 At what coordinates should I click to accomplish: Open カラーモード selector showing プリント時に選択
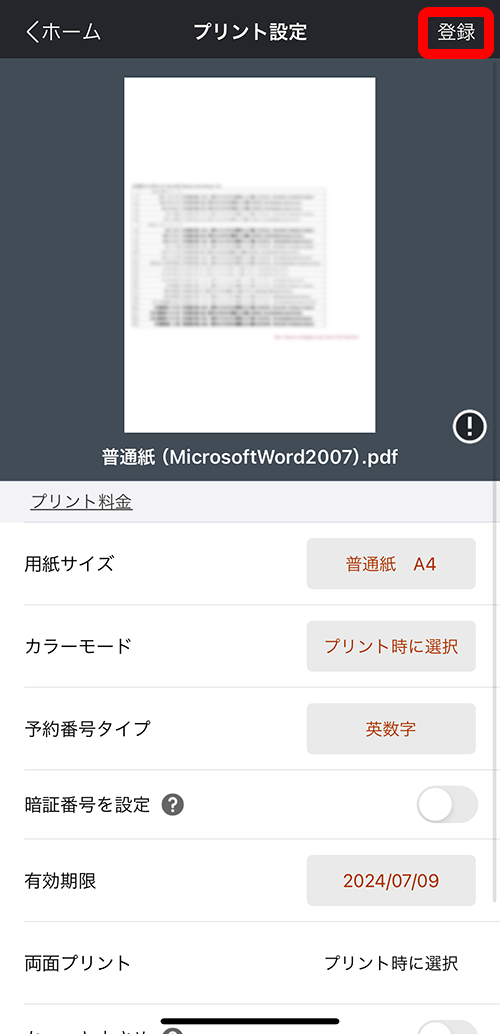(x=391, y=646)
